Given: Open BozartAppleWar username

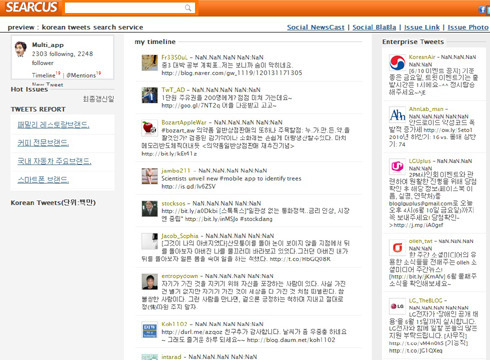Looking at the screenshot, I should (x=184, y=122).
